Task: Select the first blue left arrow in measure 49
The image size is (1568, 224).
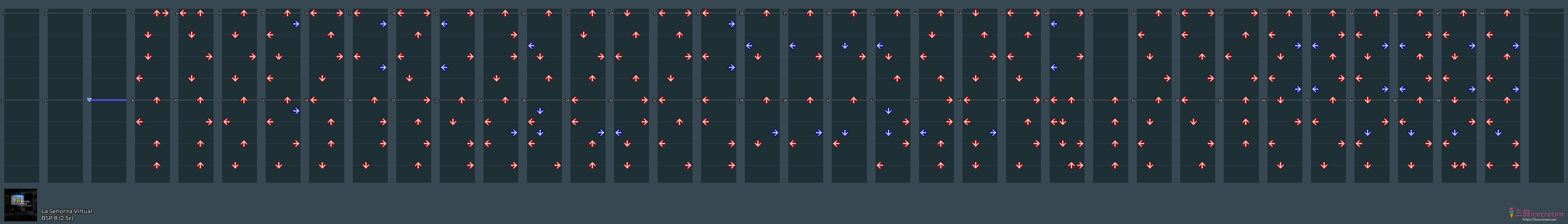Action: (1054, 24)
